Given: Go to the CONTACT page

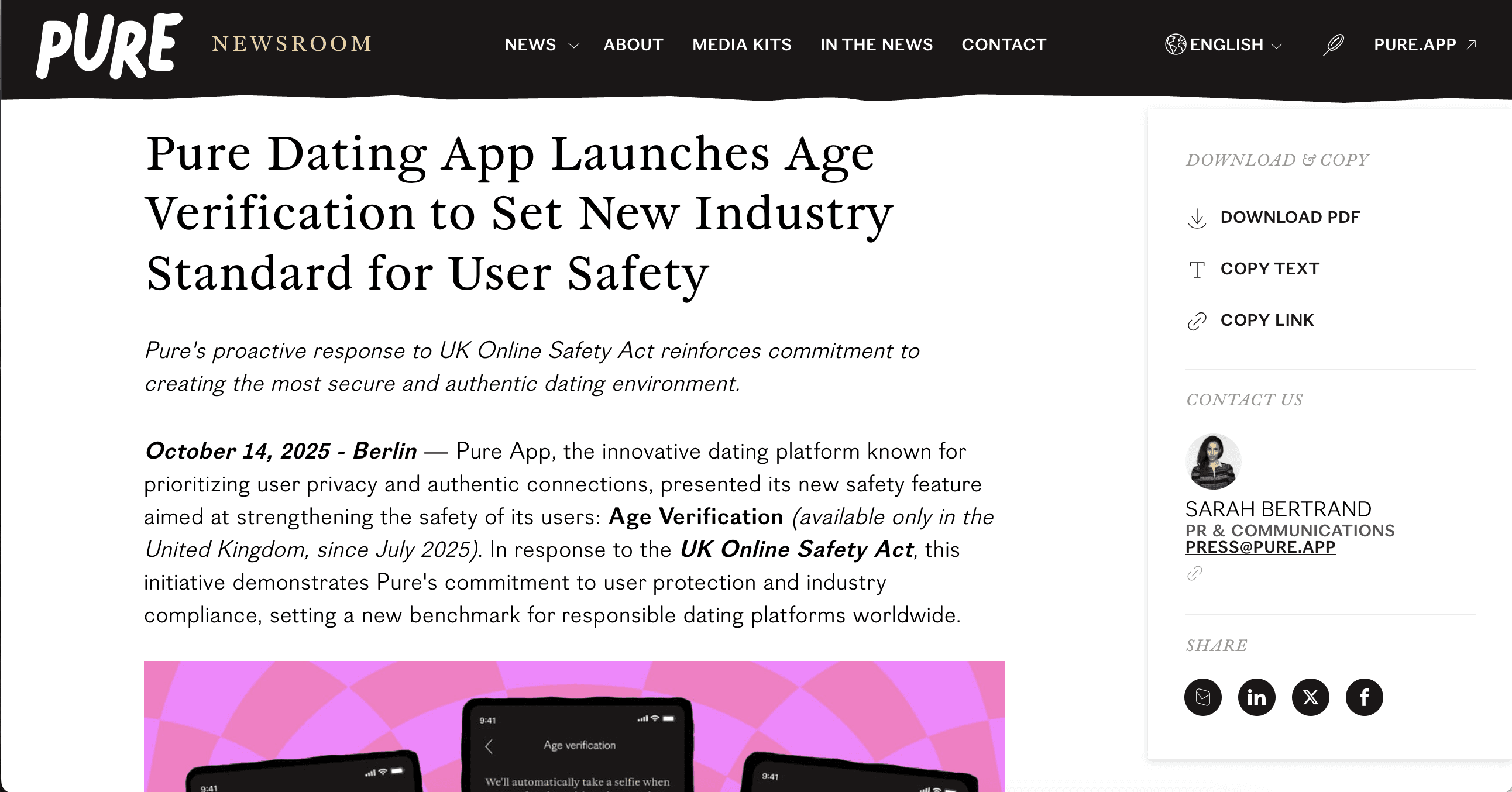Looking at the screenshot, I should 1004,44.
